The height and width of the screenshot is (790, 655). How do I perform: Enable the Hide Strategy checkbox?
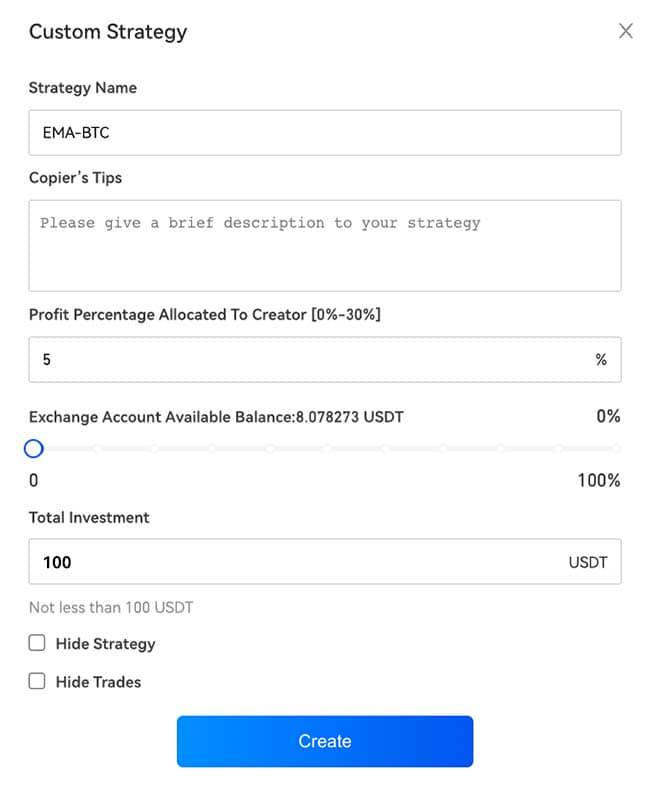pyautogui.click(x=37, y=643)
